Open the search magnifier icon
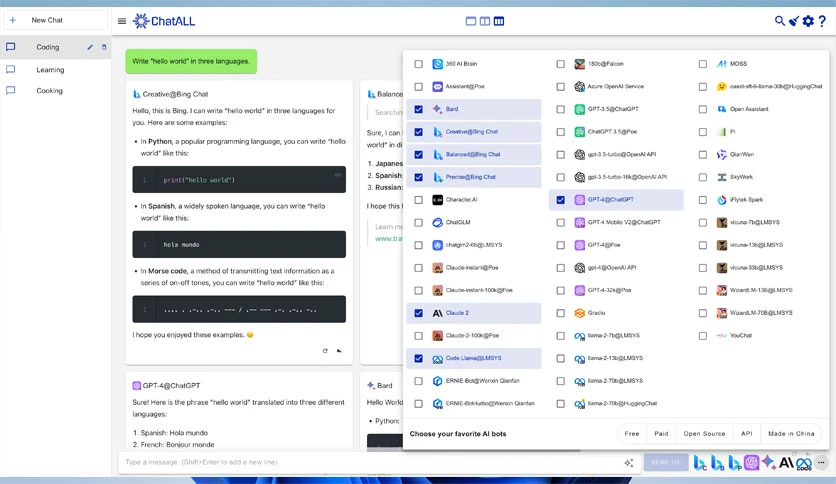This screenshot has width=836, height=484. [x=779, y=21]
